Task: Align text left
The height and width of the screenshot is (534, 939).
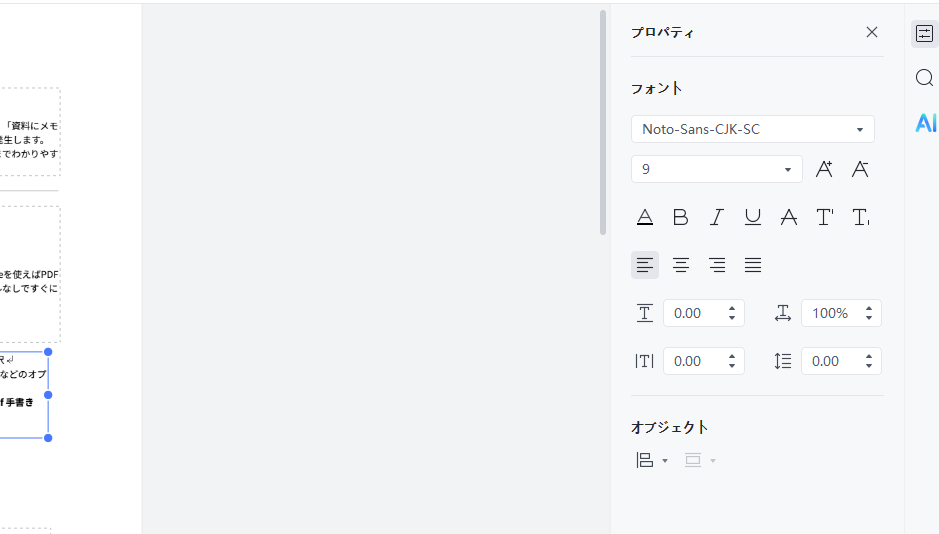Action: [x=644, y=265]
